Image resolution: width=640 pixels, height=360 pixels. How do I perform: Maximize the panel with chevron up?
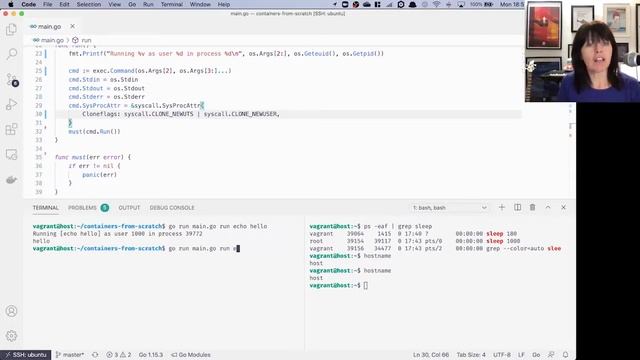tap(548, 207)
